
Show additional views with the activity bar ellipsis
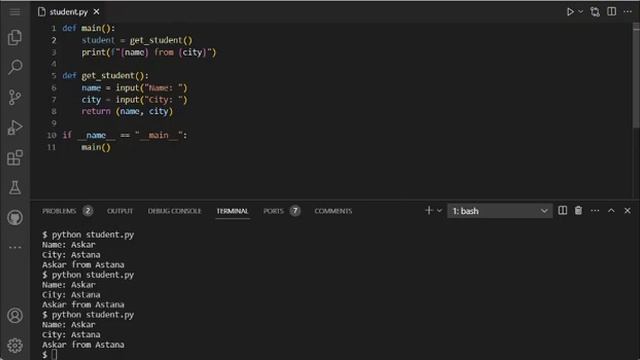tap(15, 247)
